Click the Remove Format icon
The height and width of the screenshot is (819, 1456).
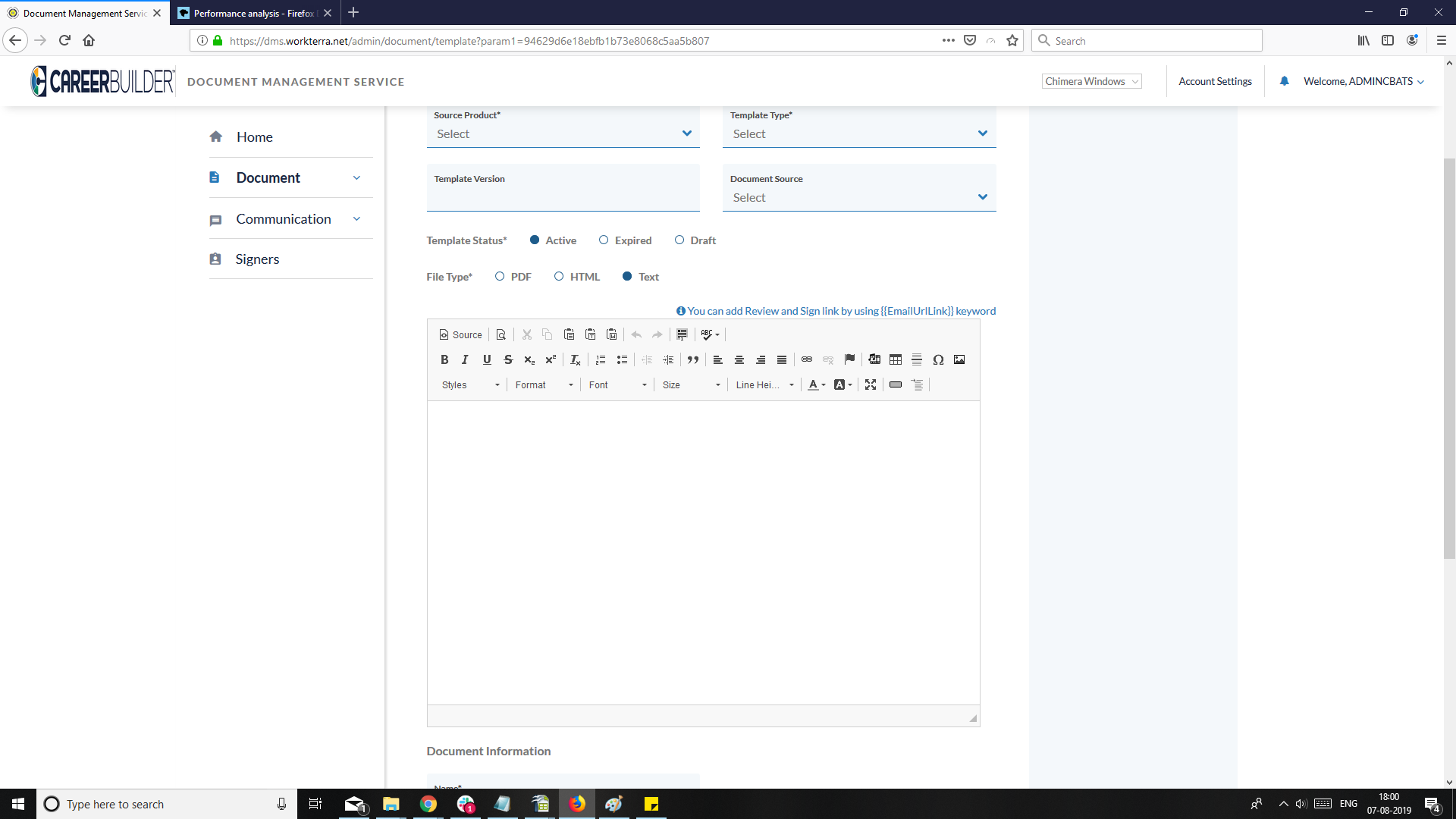[x=576, y=360]
